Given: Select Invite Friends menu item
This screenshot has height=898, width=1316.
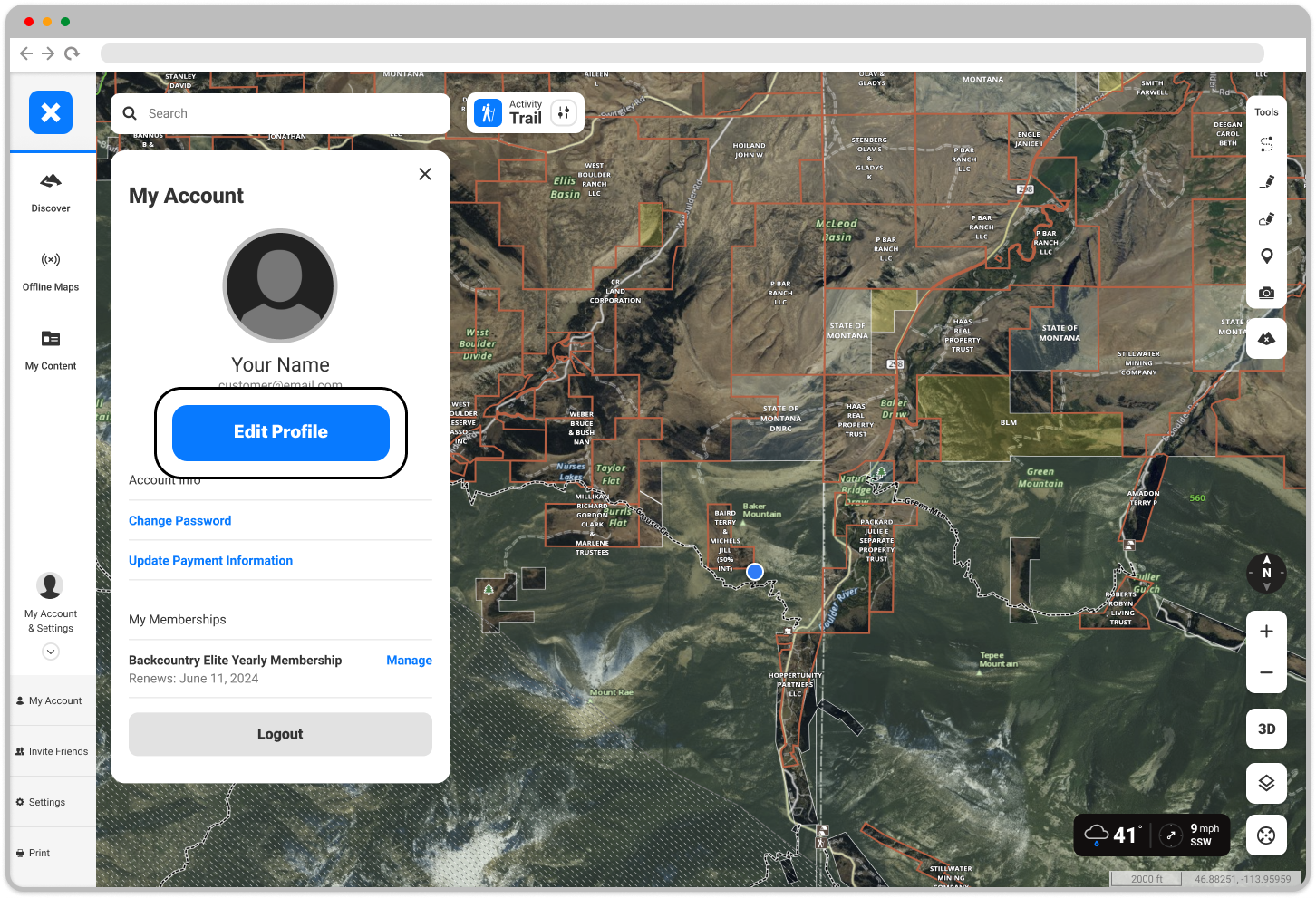Looking at the screenshot, I should coord(52,751).
